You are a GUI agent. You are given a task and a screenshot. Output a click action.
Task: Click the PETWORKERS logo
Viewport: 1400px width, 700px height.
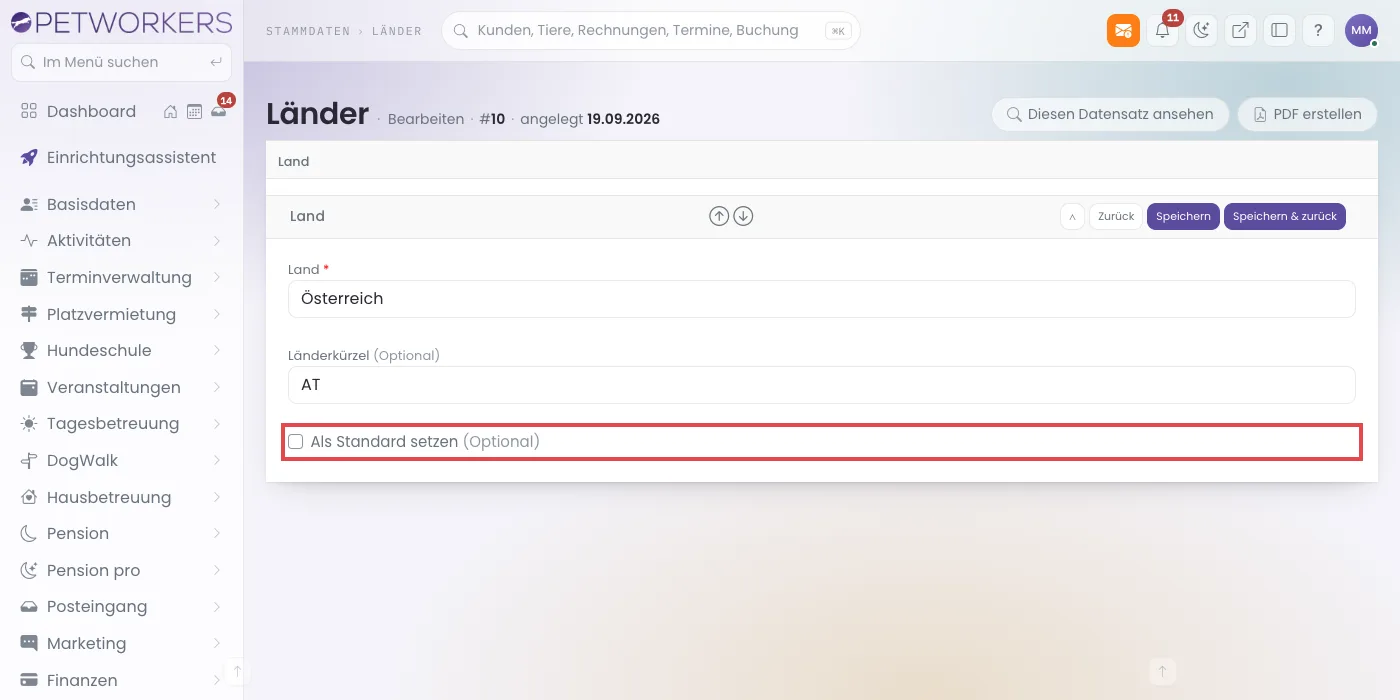[121, 22]
